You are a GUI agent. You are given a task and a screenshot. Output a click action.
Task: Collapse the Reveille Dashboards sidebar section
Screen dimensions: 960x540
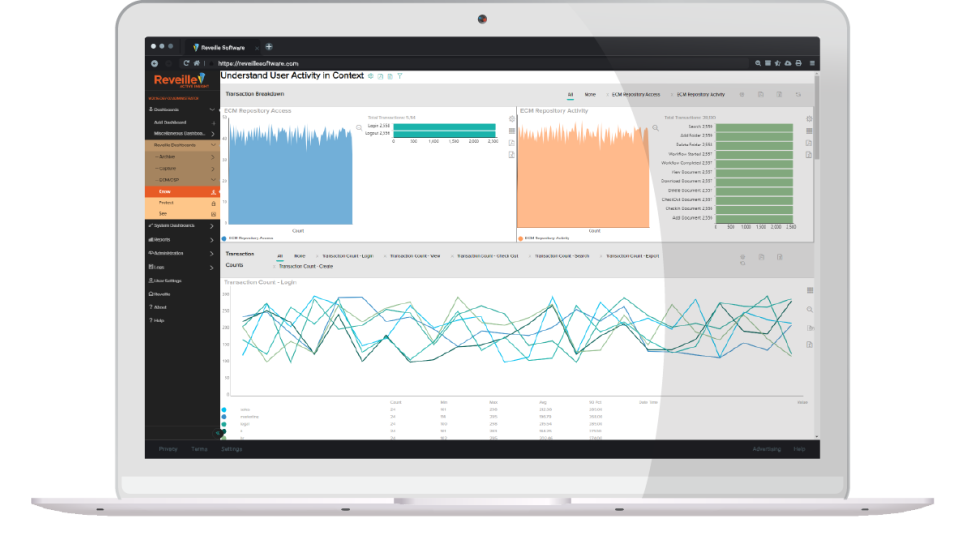[x=213, y=145]
